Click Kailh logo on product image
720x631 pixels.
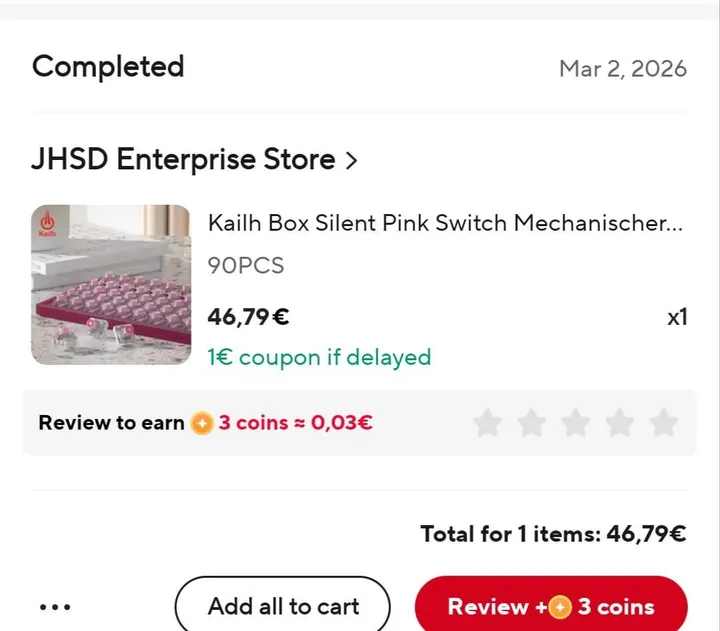pos(48,222)
